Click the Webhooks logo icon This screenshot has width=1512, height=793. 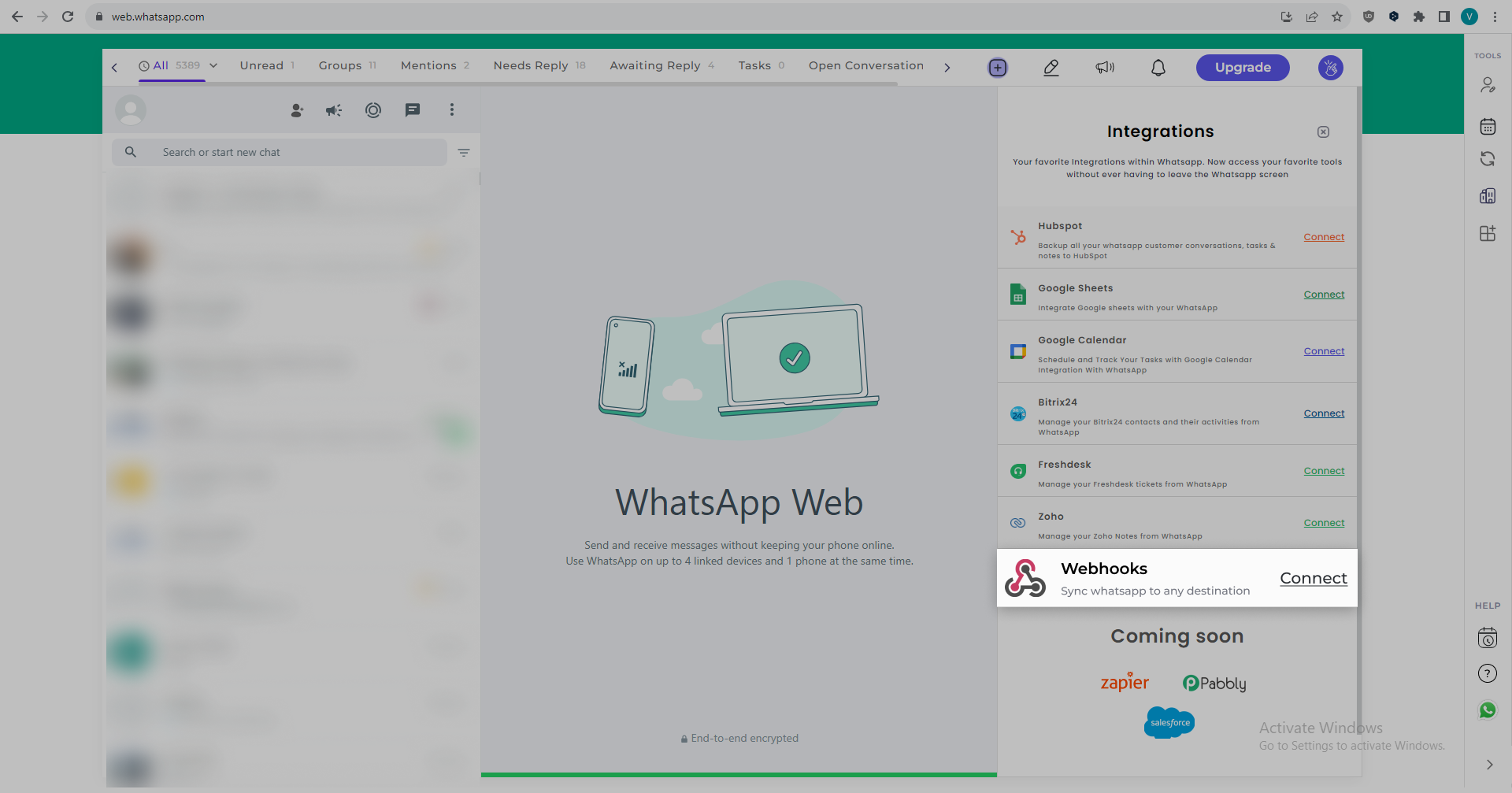point(1025,578)
